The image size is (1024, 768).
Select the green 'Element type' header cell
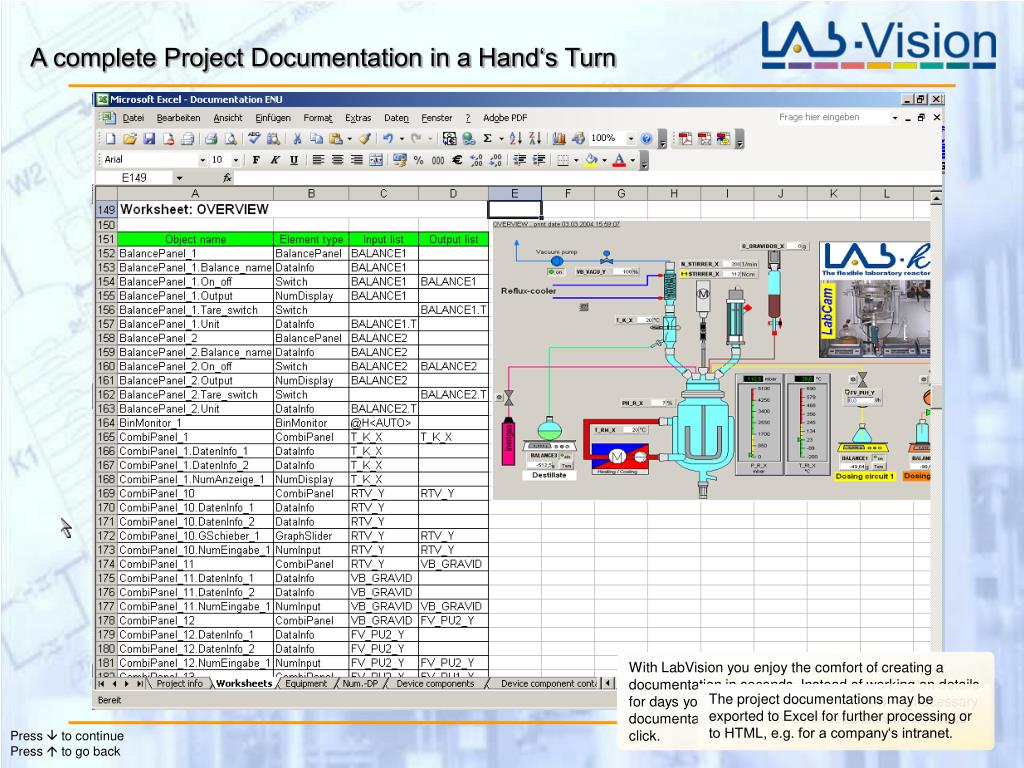(311, 240)
